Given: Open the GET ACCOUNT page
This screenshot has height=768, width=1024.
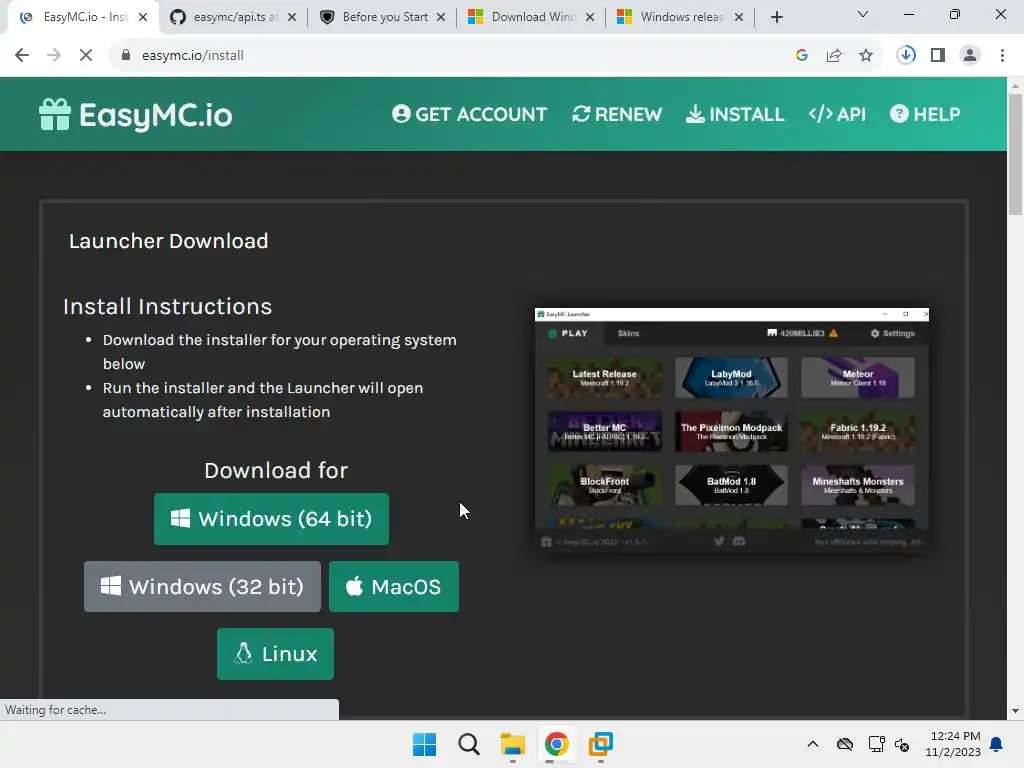Looking at the screenshot, I should point(470,114).
